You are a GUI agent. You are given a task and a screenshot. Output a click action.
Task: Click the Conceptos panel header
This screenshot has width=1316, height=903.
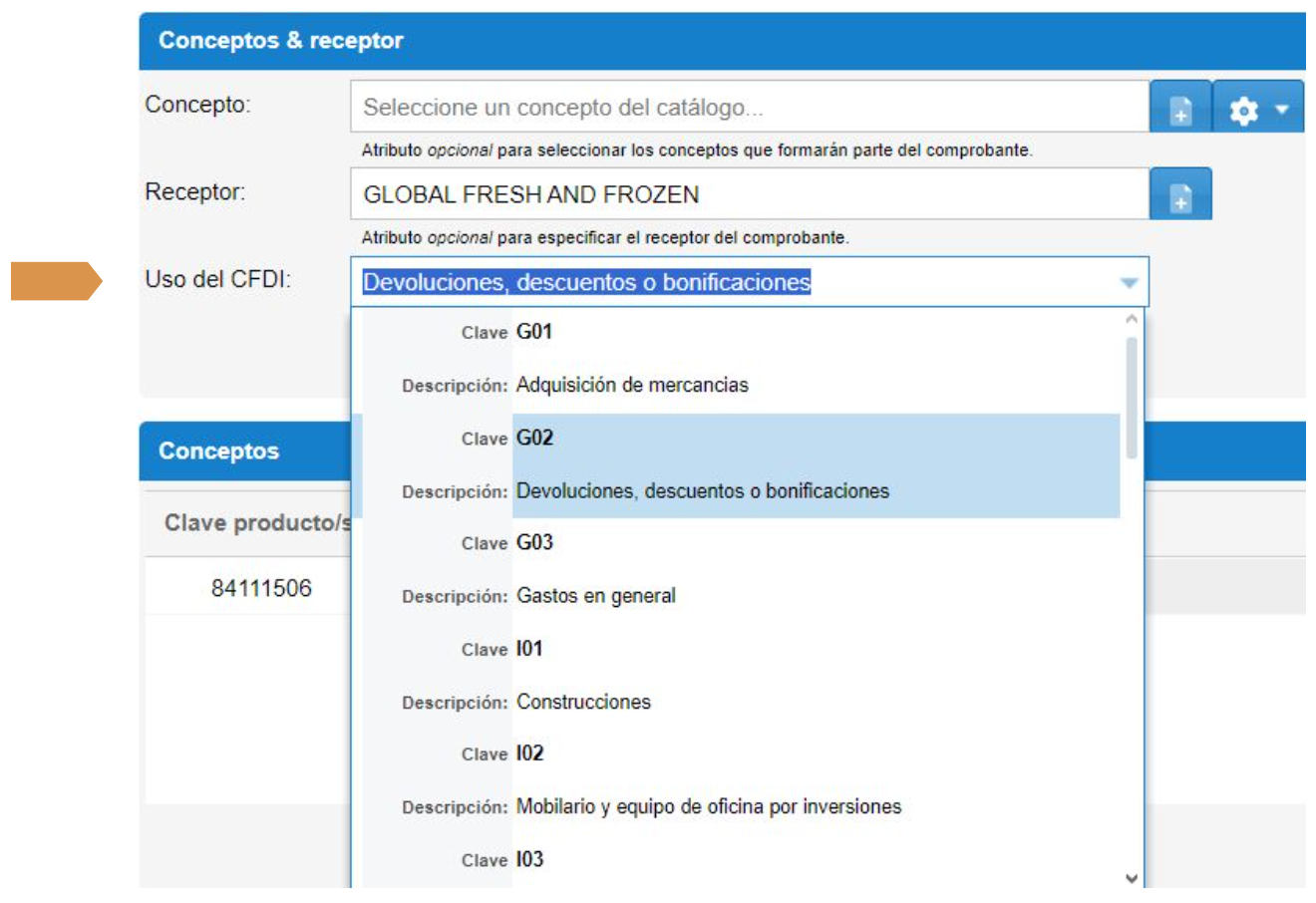click(219, 451)
